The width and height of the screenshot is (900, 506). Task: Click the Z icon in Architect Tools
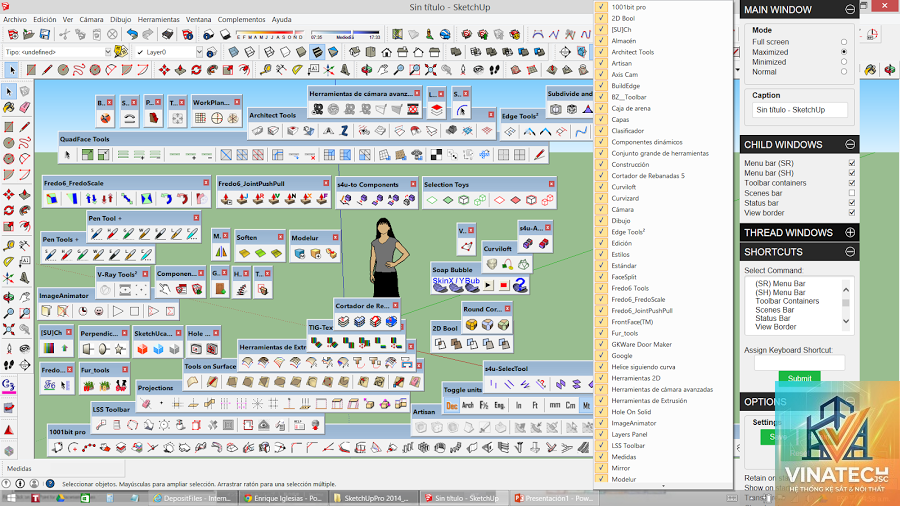[344, 130]
